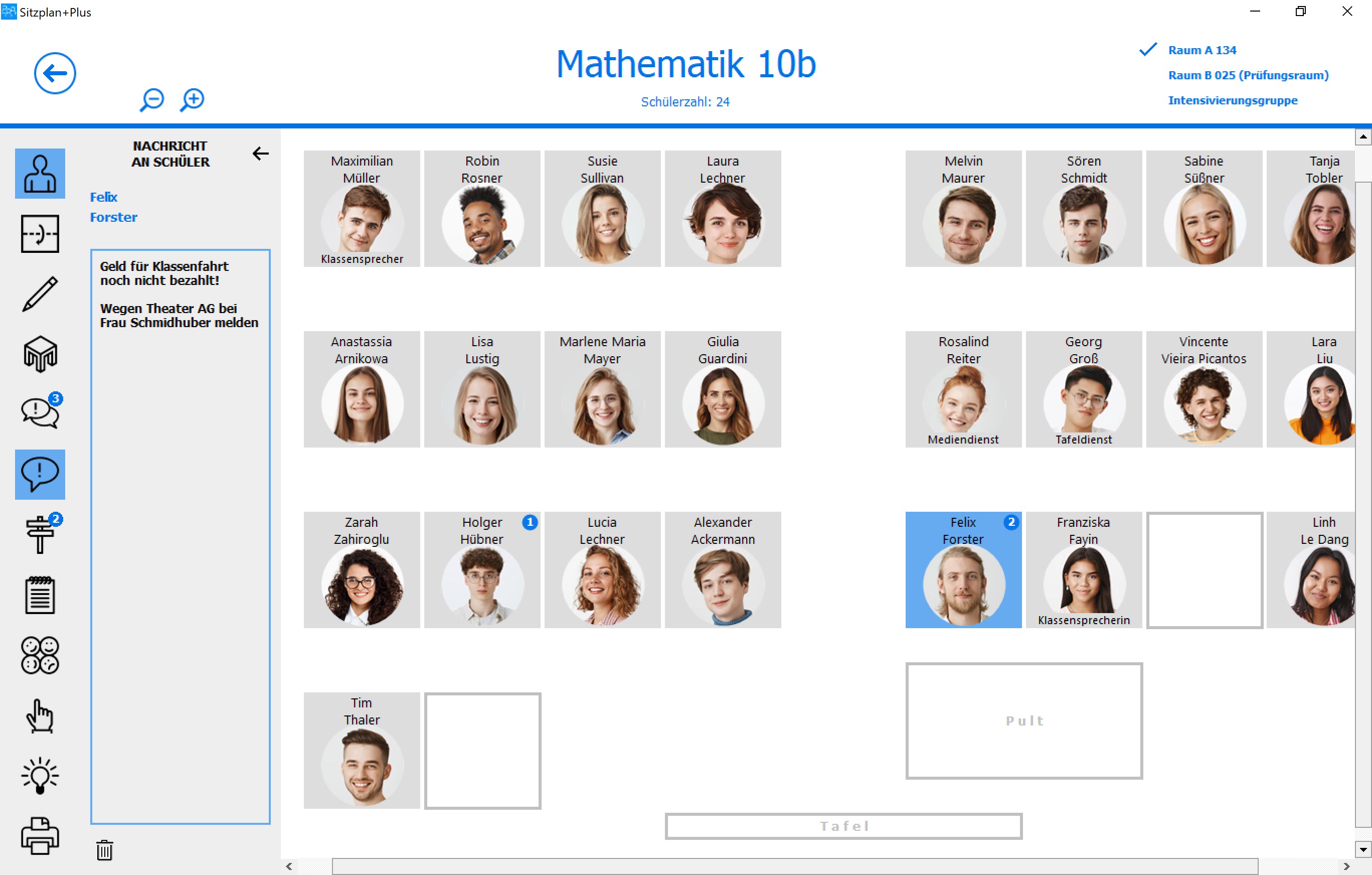This screenshot has width=1372, height=875.
Task: Zoom out with the minus magnifier
Action: point(151,100)
